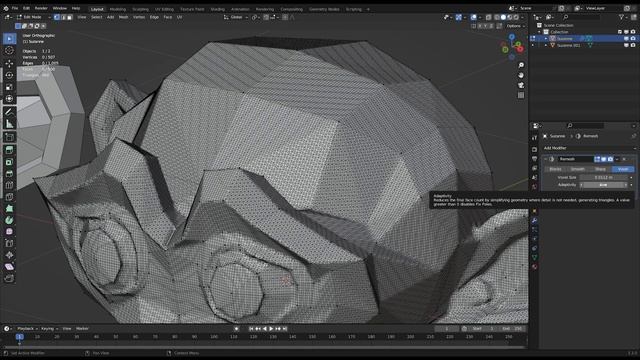Toggle Remesh modifier render display
640x360 pixels.
pos(610,159)
